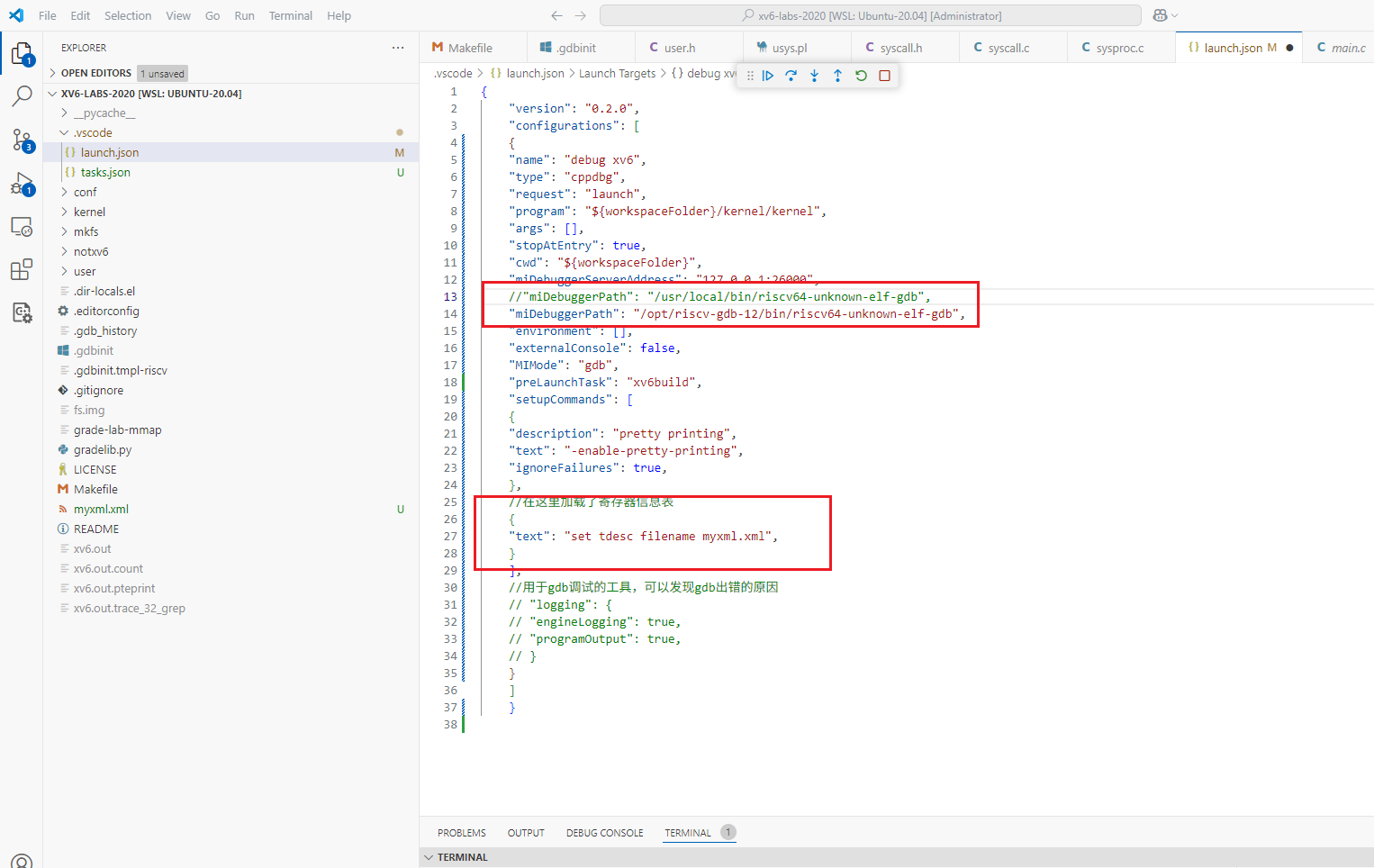1374x868 pixels.
Task: Open tasks.json in the explorer
Action: pyautogui.click(x=105, y=172)
